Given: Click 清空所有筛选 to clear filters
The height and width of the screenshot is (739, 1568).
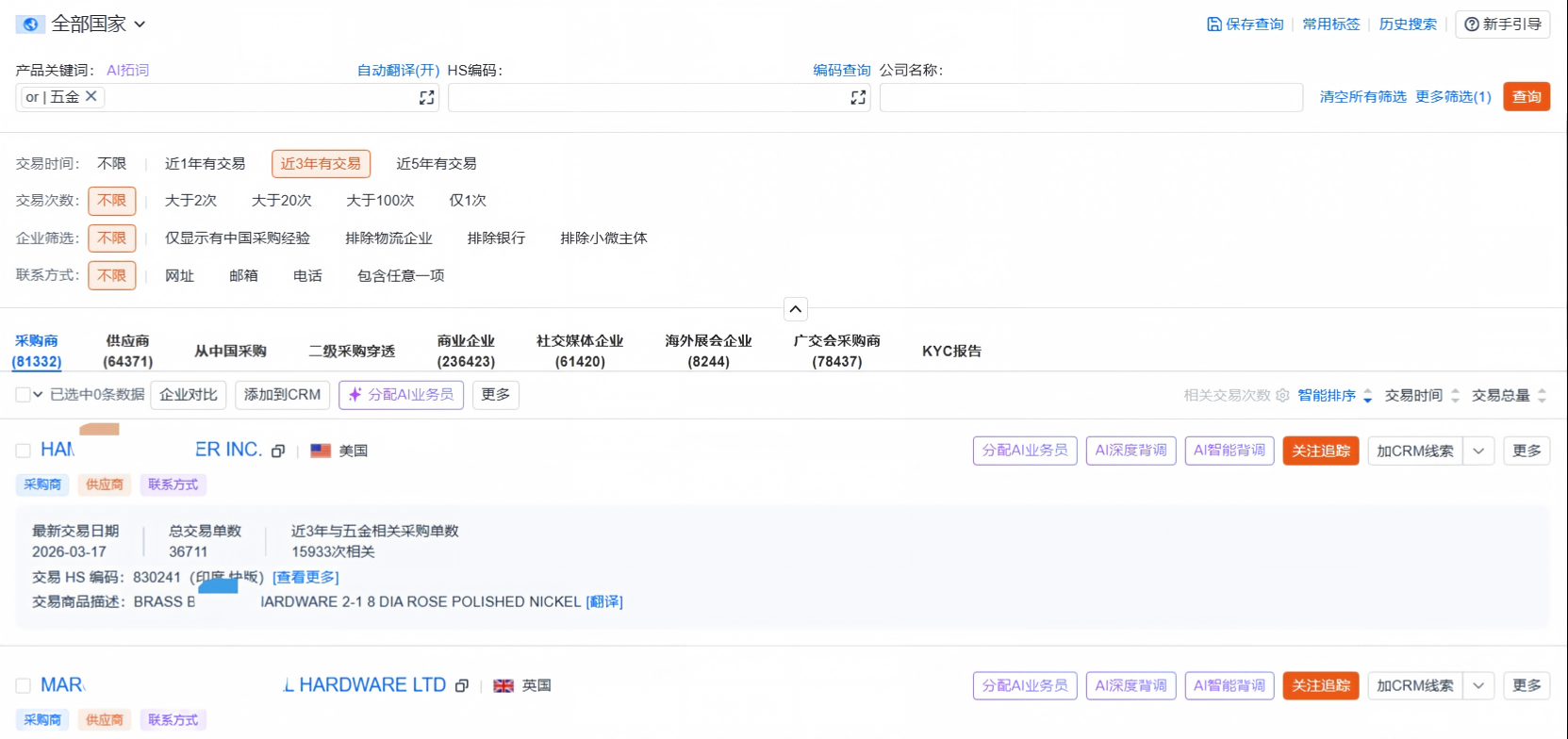Looking at the screenshot, I should tap(1362, 97).
